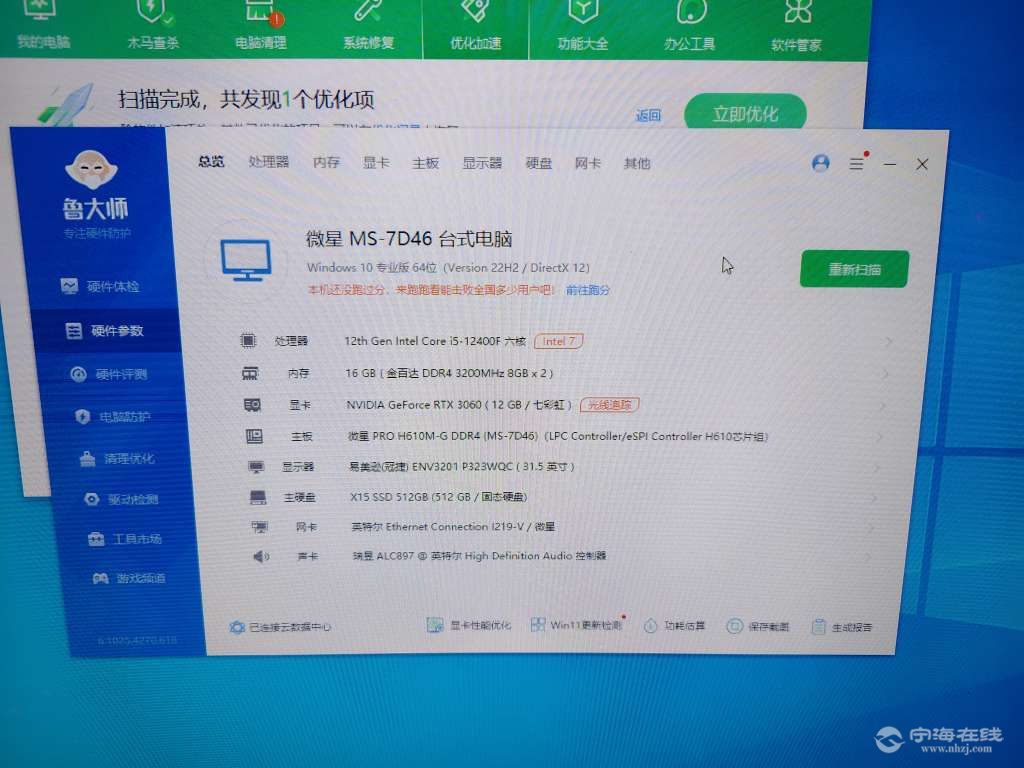
Task: Click 保存截图
Action: pos(758,626)
